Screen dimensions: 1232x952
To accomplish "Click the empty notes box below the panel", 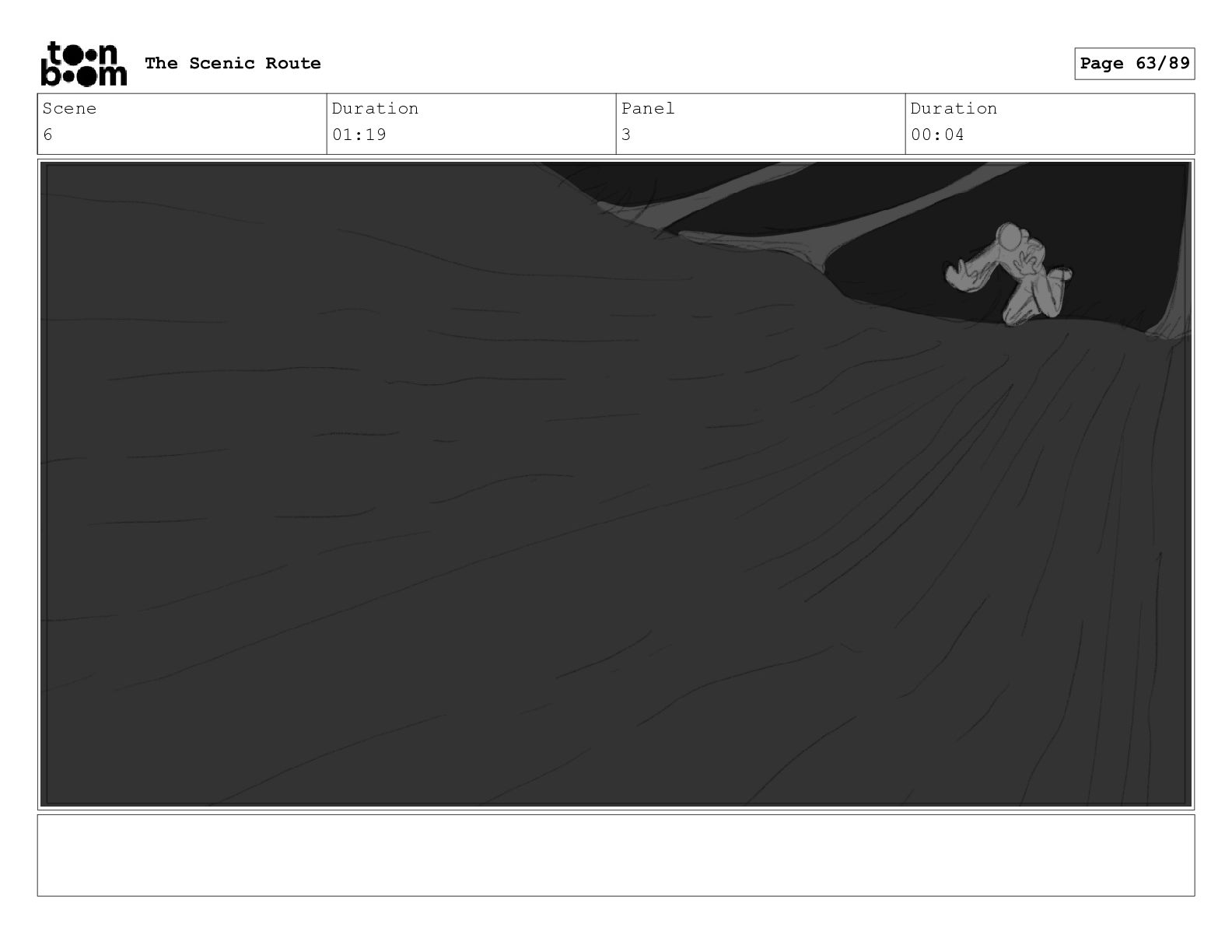I will point(616,855).
